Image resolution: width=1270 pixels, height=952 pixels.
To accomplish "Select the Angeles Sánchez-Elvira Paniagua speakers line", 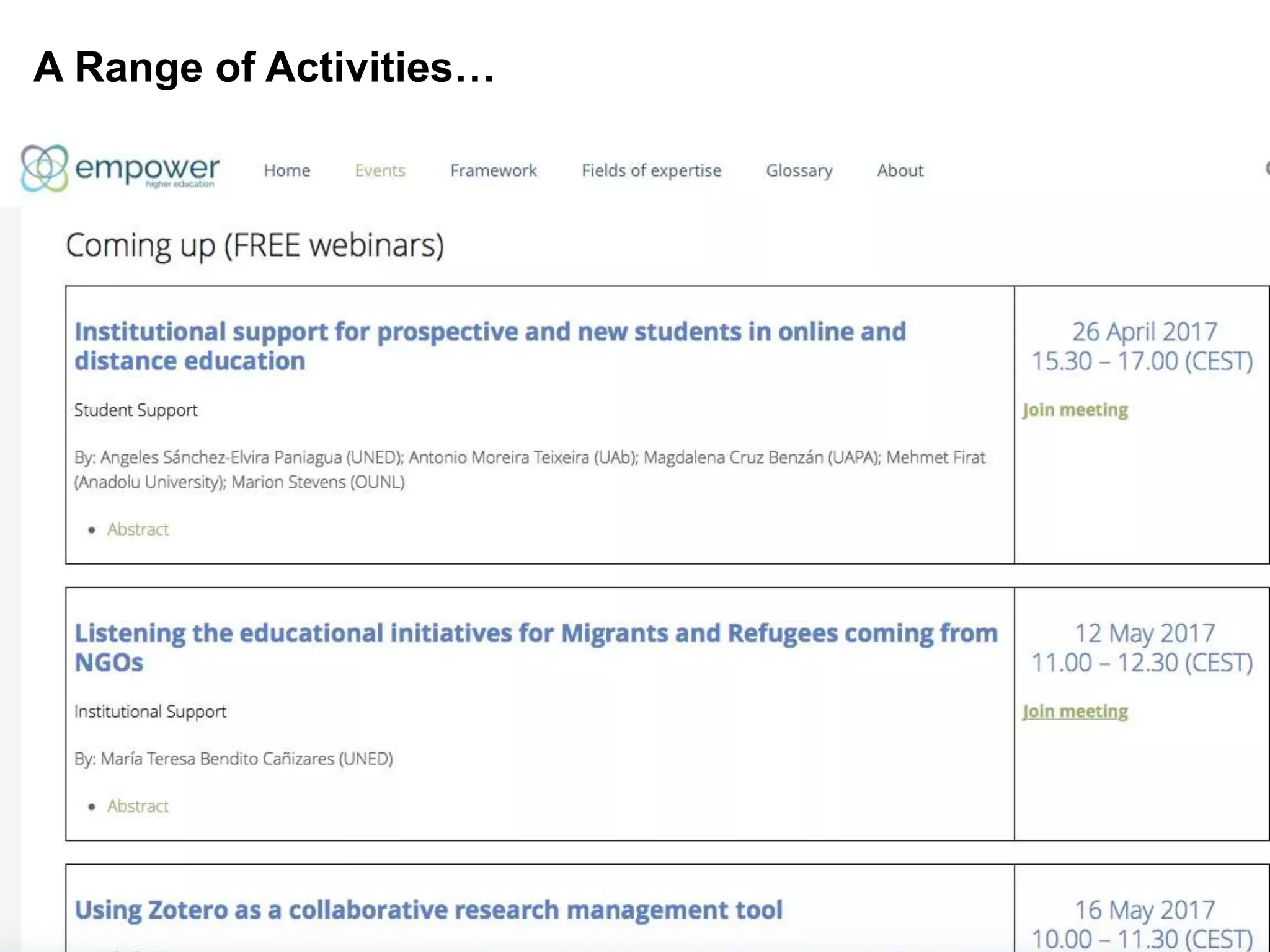I will point(530,470).
